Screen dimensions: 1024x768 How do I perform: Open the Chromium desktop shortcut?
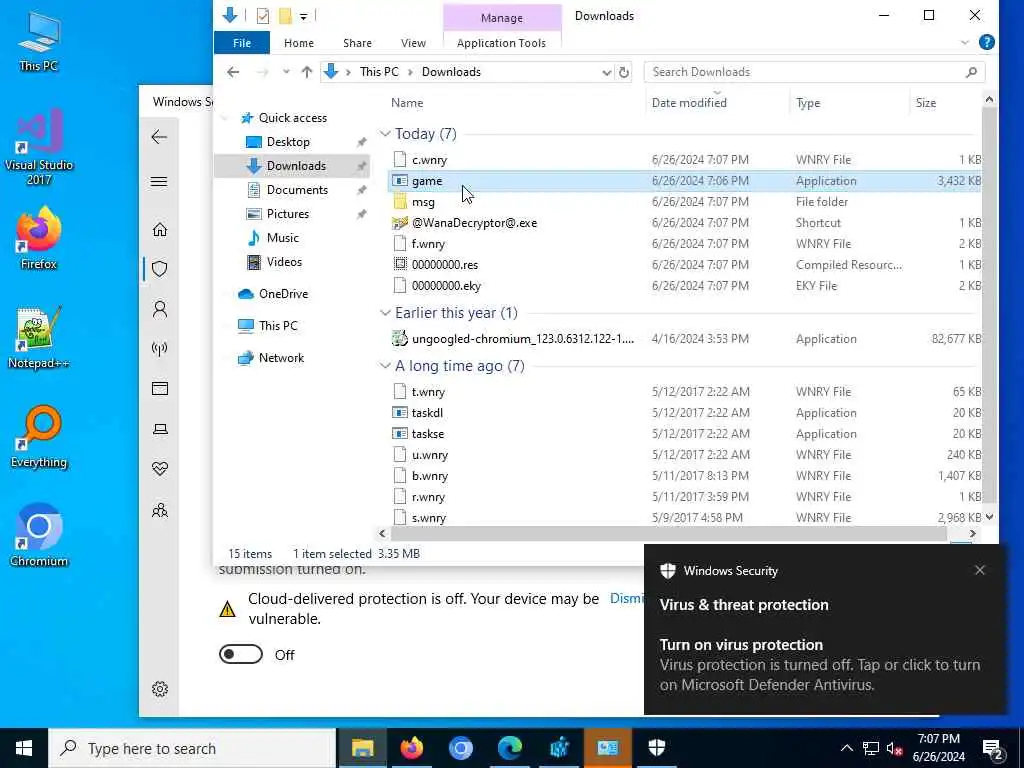(x=39, y=536)
